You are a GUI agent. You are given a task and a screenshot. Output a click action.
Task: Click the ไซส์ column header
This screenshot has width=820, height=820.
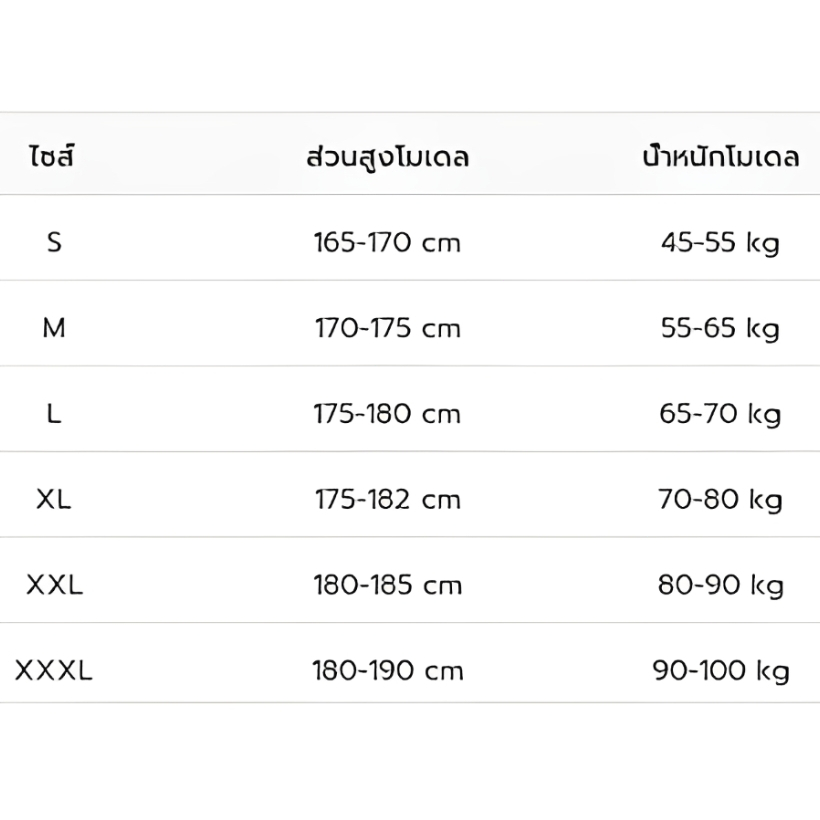54,157
